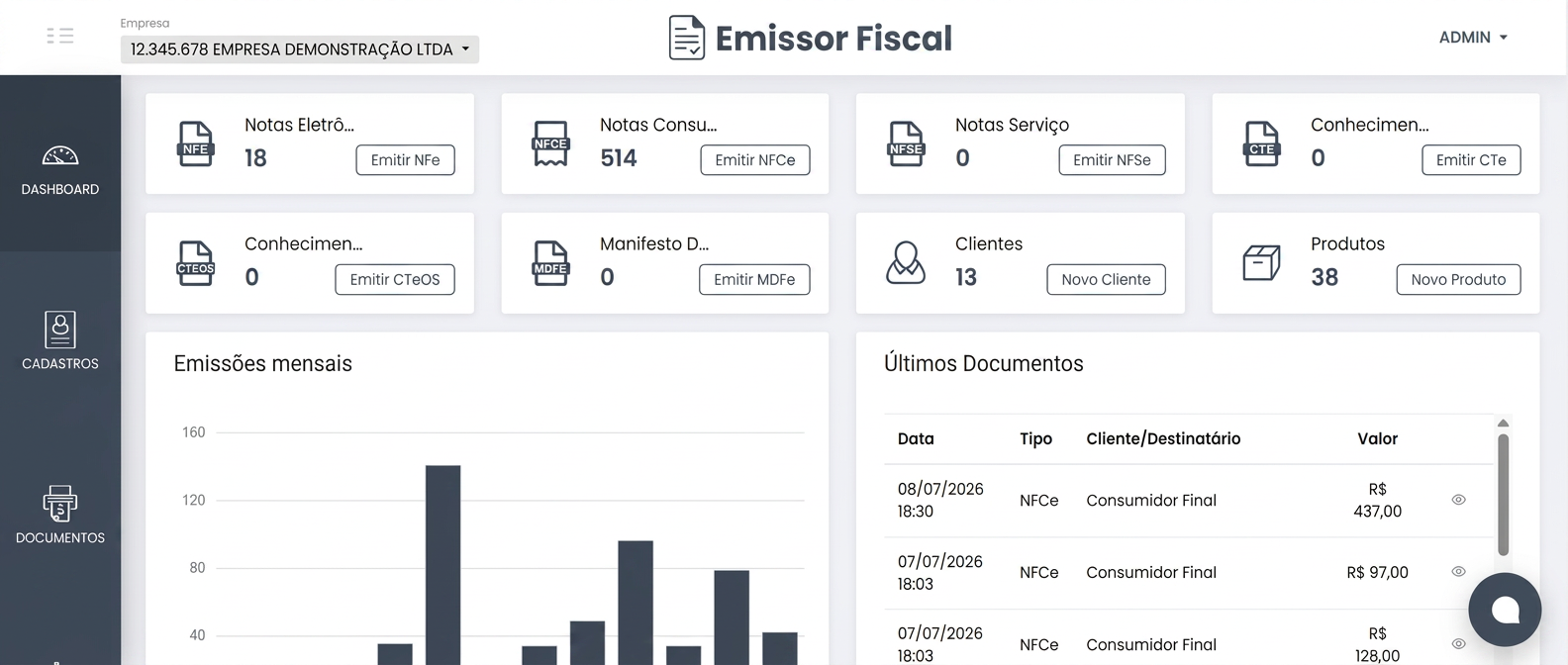Screen dimensions: 1568x665
Task: Click the Clientes person icon
Action: coord(906,263)
